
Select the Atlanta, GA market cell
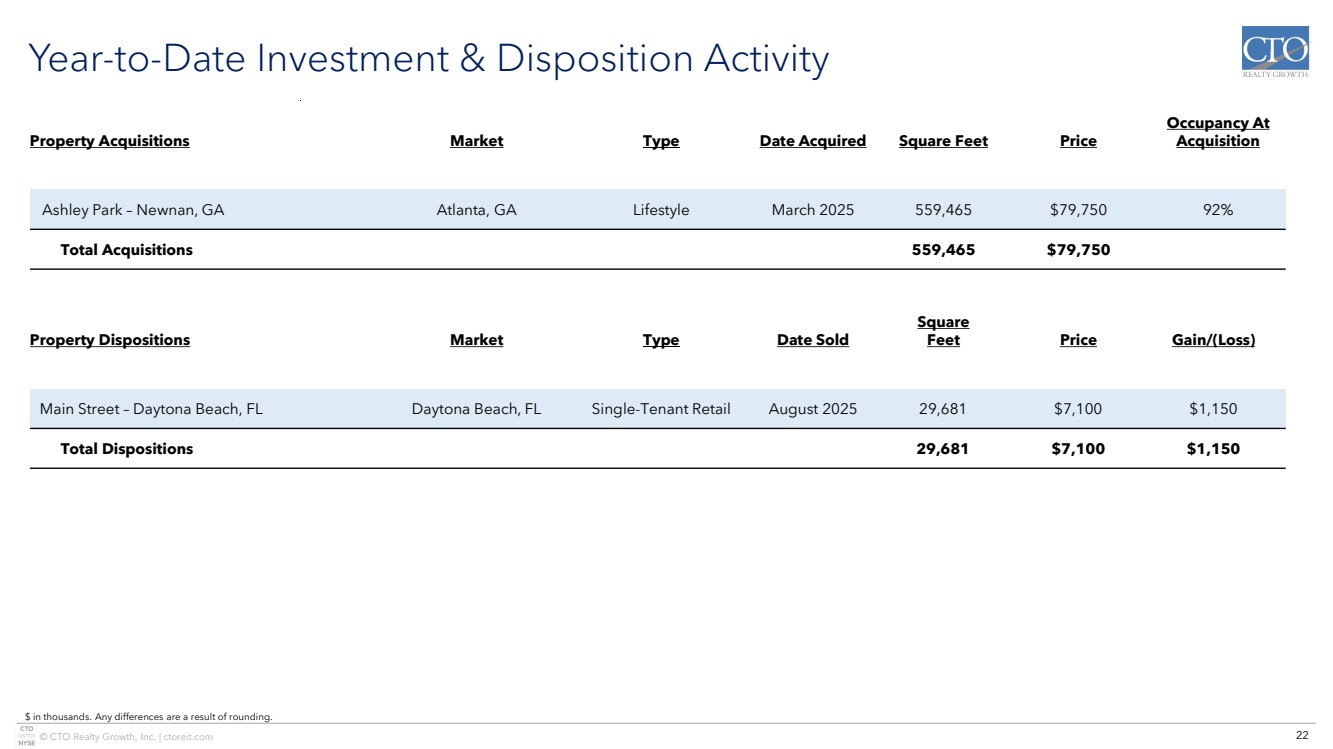point(476,210)
